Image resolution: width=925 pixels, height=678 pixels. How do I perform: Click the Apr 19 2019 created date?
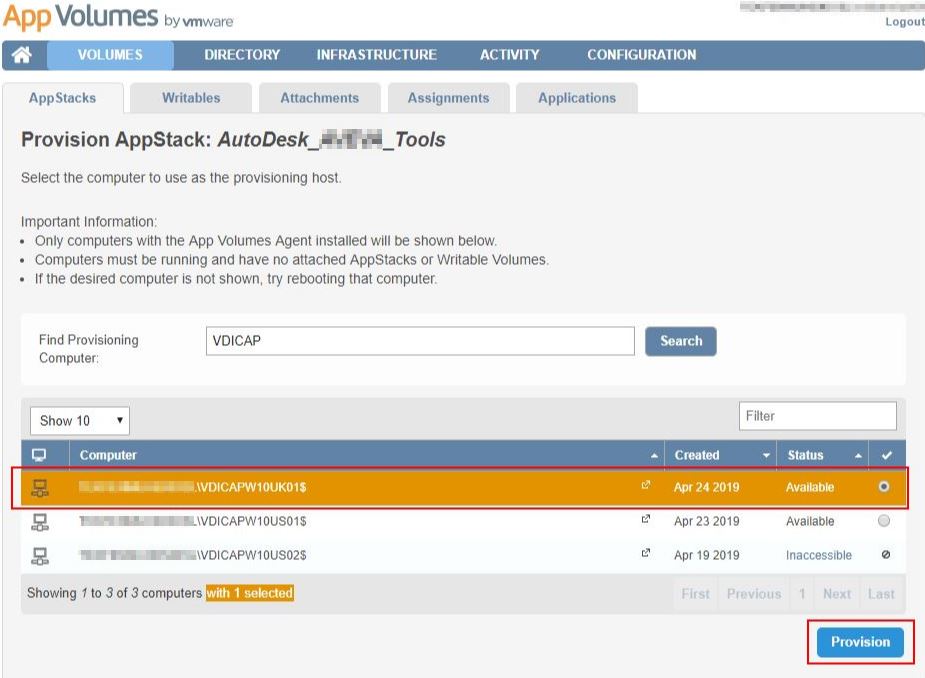click(707, 555)
